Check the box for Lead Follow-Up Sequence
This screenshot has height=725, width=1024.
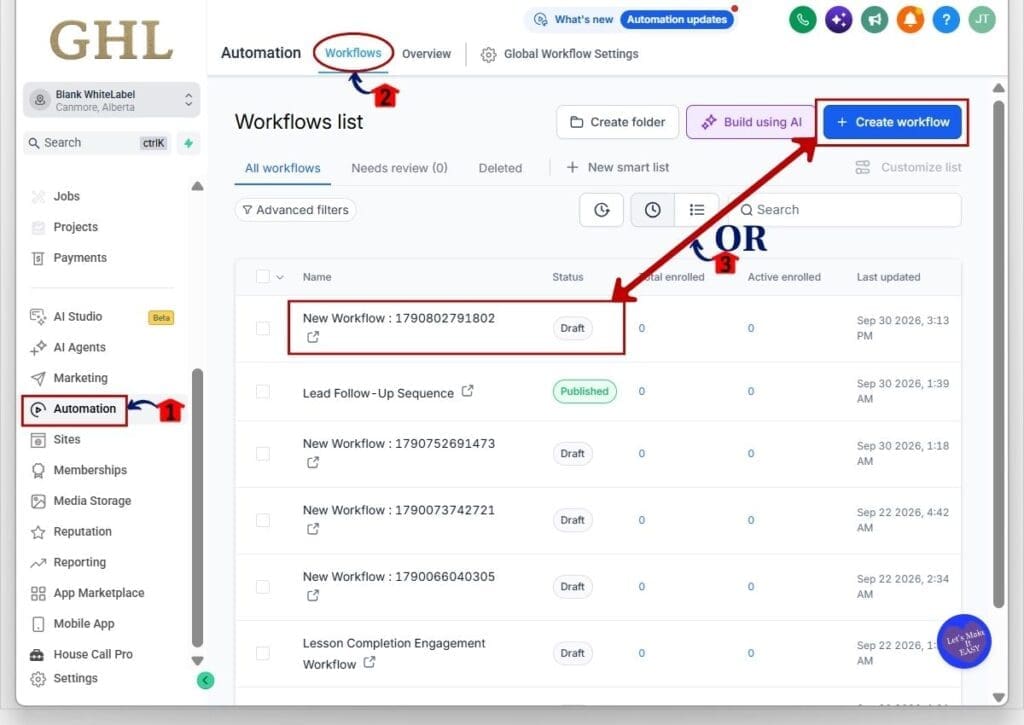[263, 391]
